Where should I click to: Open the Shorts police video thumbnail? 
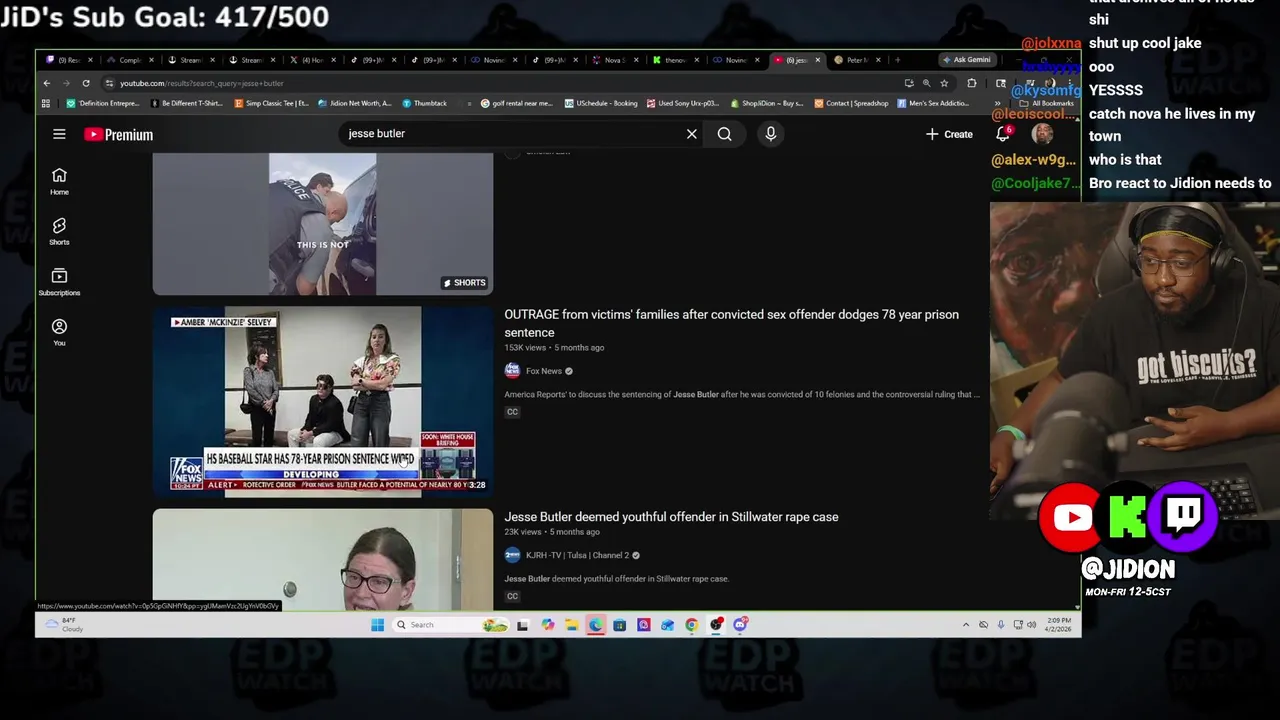[323, 224]
